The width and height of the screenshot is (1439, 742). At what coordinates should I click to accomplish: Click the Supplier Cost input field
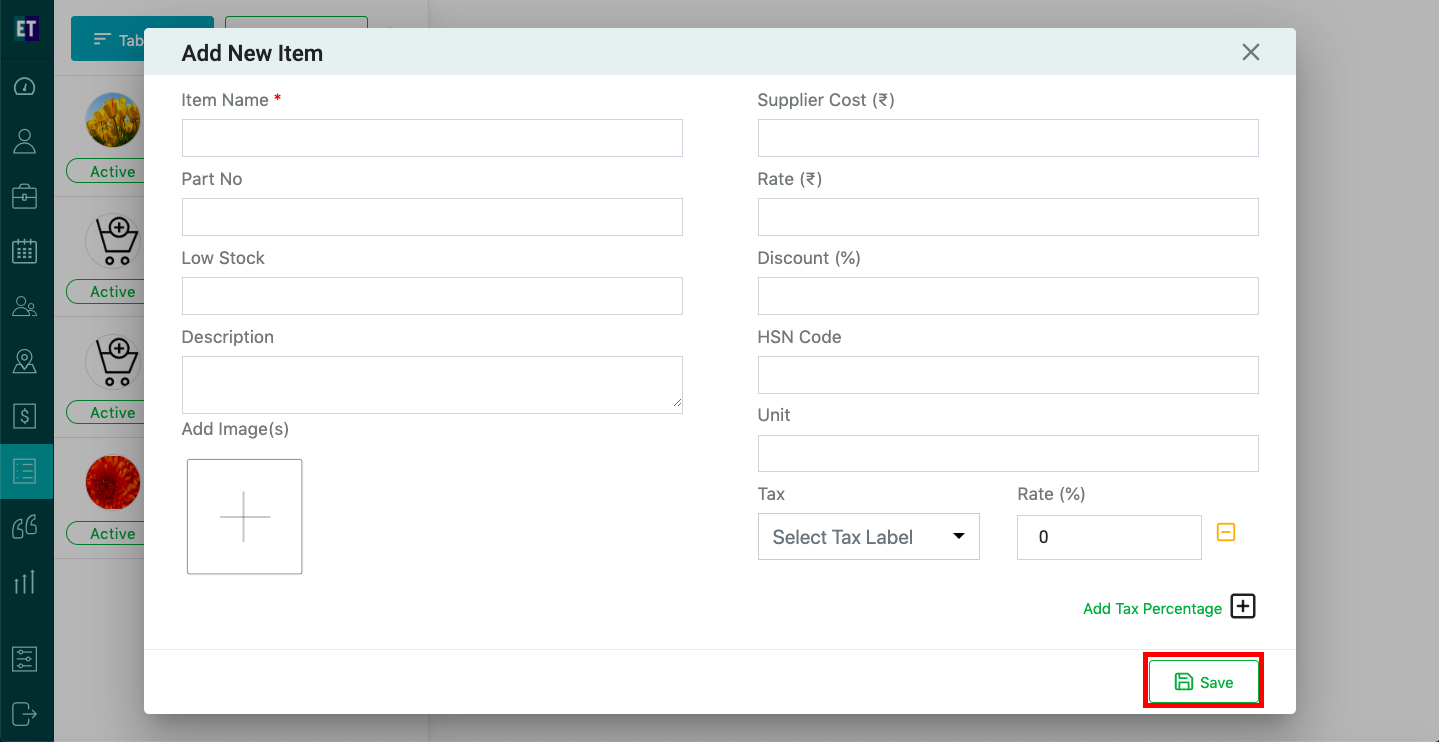click(x=1008, y=138)
